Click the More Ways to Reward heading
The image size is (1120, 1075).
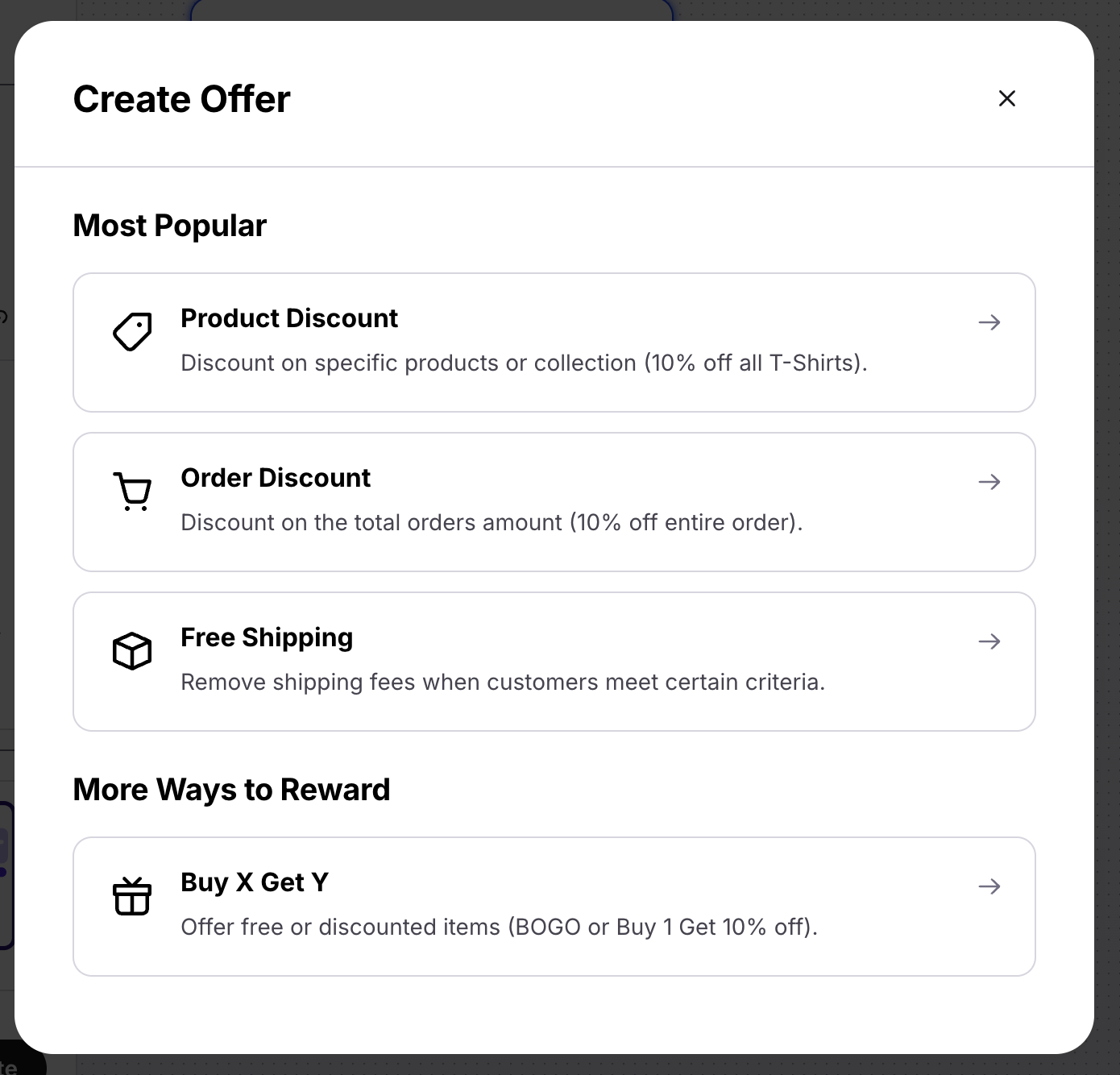pos(231,789)
